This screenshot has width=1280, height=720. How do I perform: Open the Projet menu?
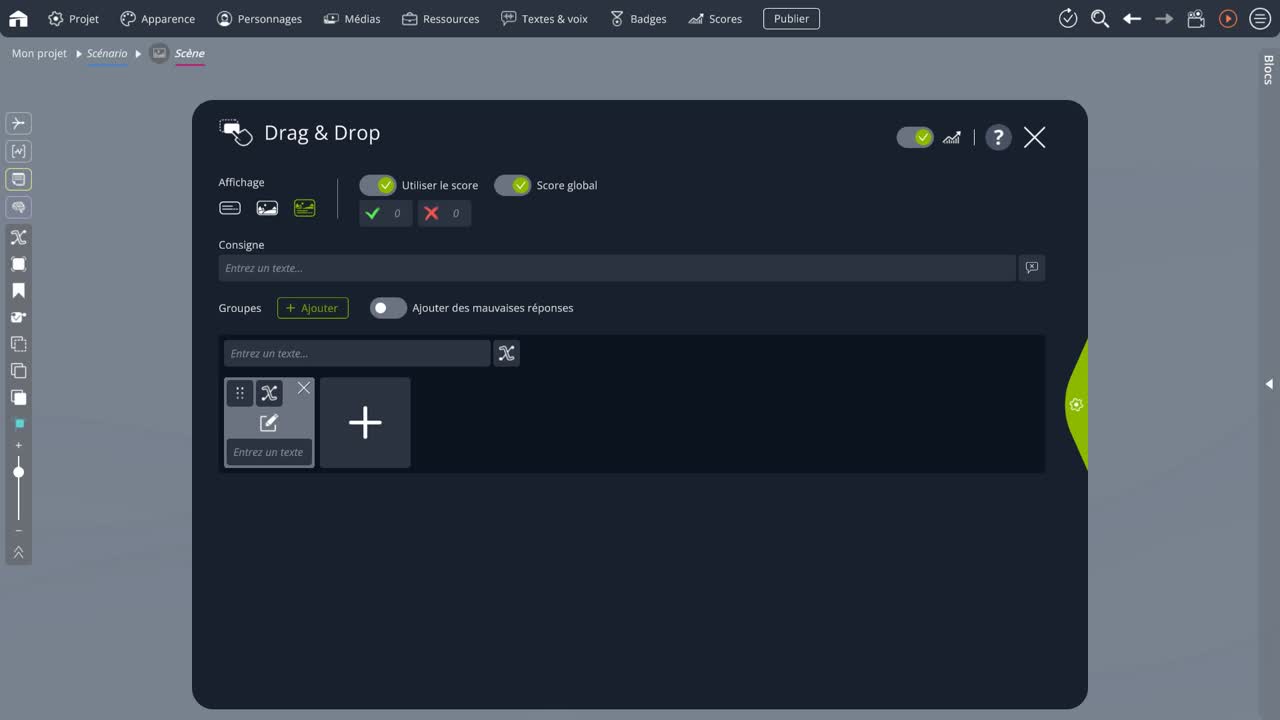[73, 18]
